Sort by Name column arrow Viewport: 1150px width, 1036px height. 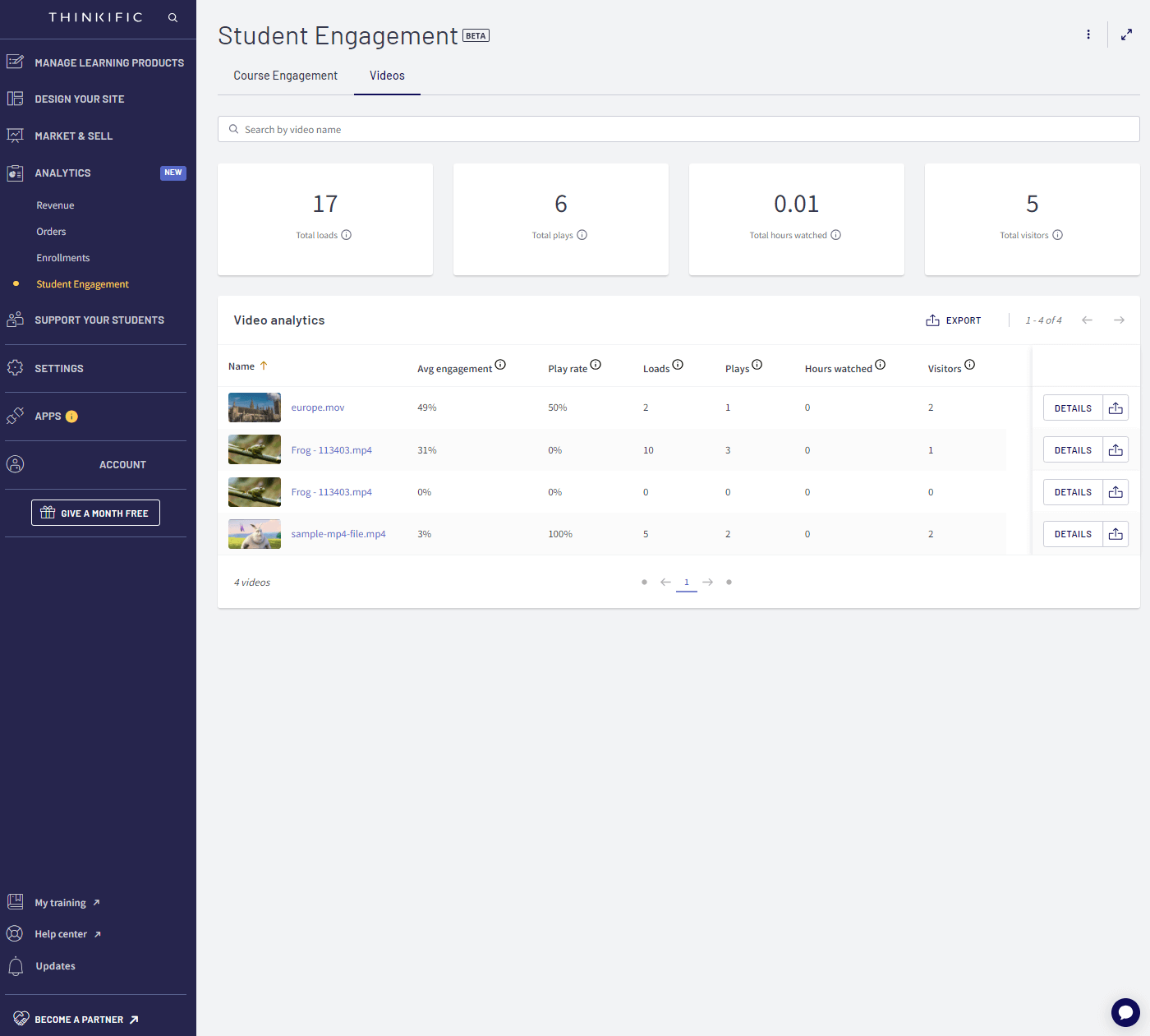[264, 366]
